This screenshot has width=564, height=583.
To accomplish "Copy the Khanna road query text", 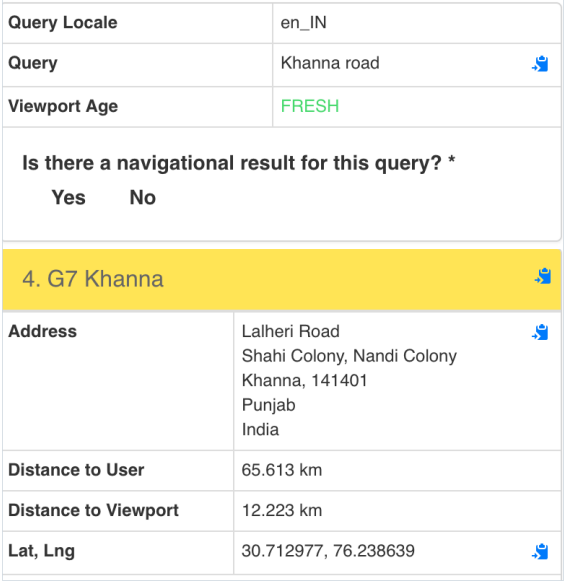I will click(540, 64).
